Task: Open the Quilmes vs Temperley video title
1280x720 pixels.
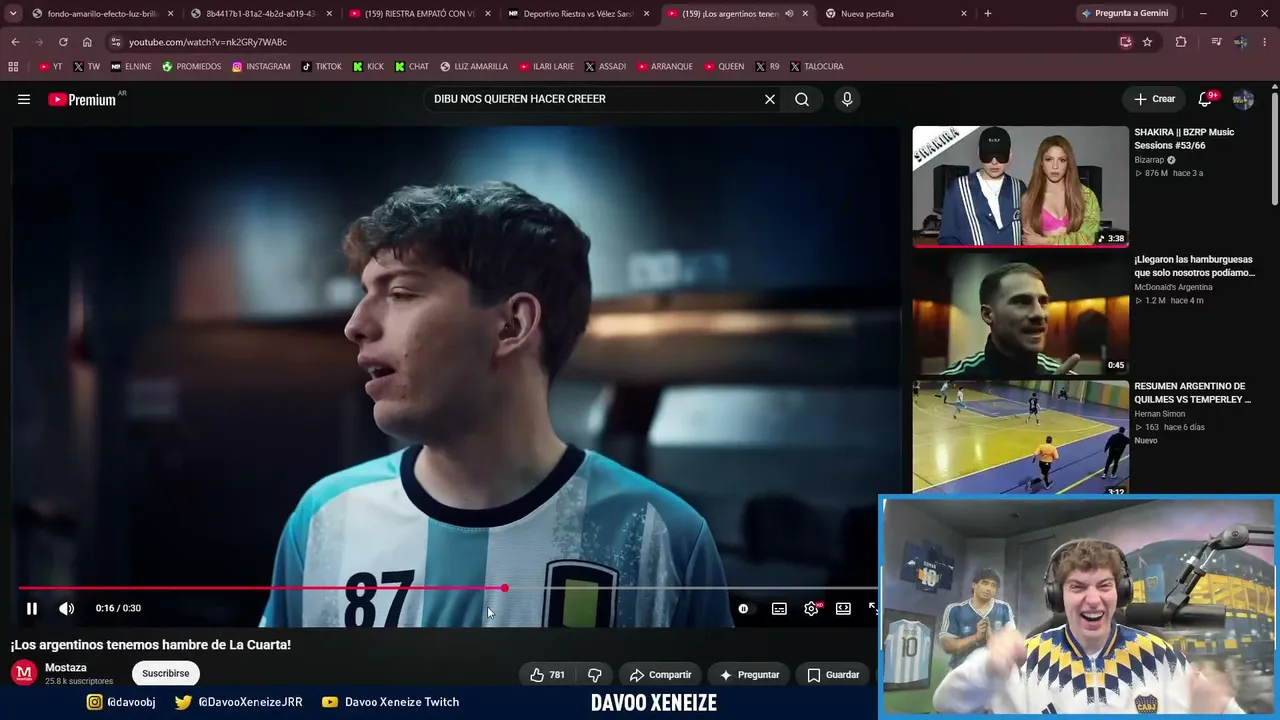Action: click(x=1193, y=393)
